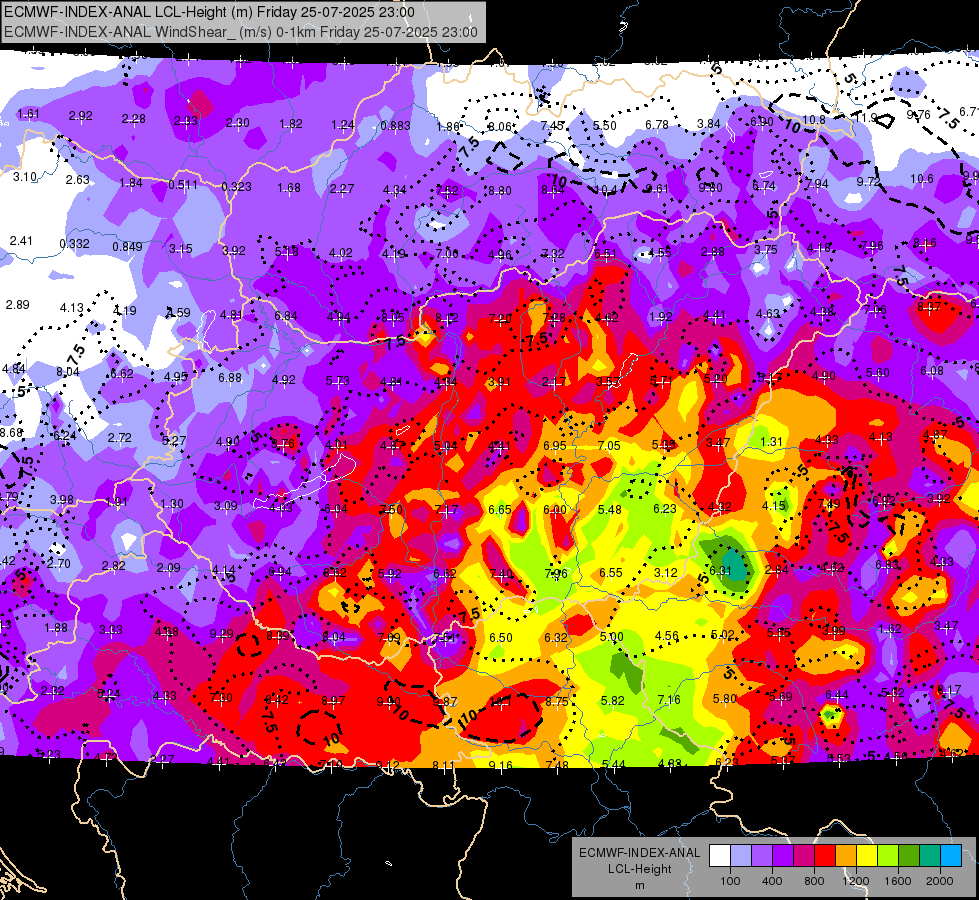This screenshot has height=900, width=979.
Task: Click the wind shear value '2.41'
Action: [x=21, y=240]
